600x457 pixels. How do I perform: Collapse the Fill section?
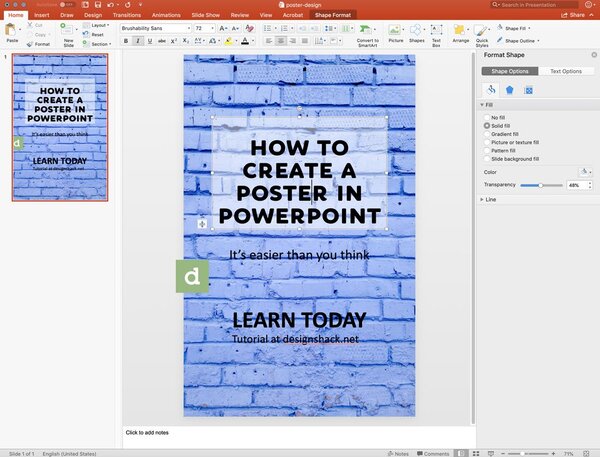487,104
